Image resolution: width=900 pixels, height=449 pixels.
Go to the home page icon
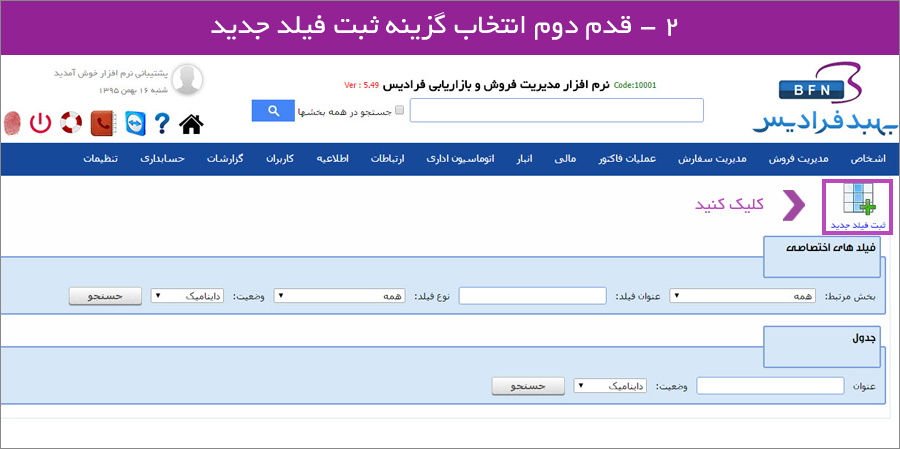[x=191, y=123]
